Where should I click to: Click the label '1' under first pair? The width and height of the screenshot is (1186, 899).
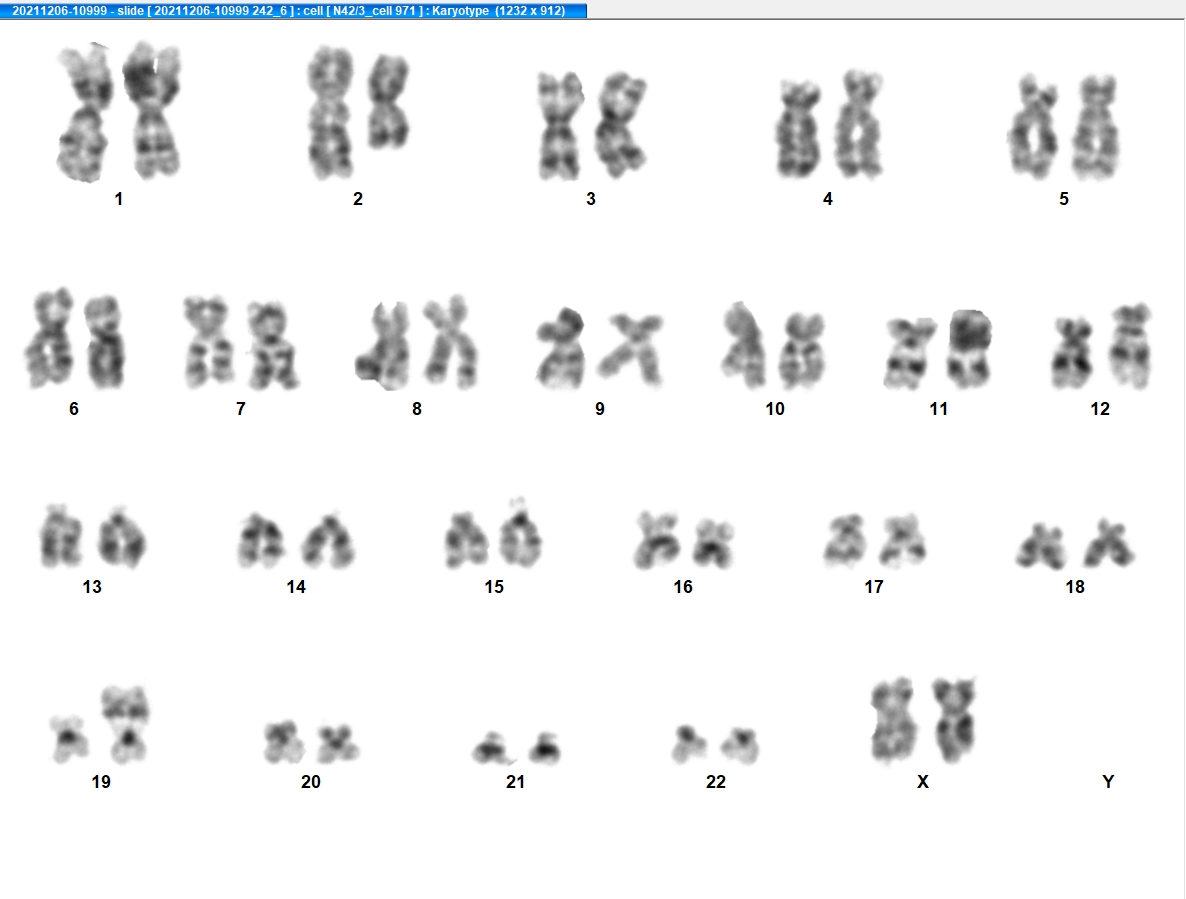(119, 199)
